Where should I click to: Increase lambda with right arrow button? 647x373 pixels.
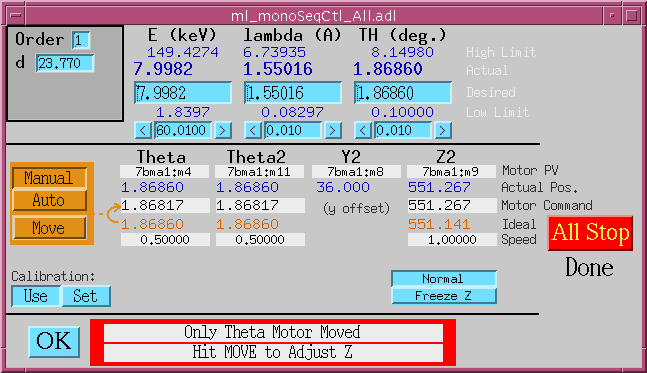[x=333, y=131]
